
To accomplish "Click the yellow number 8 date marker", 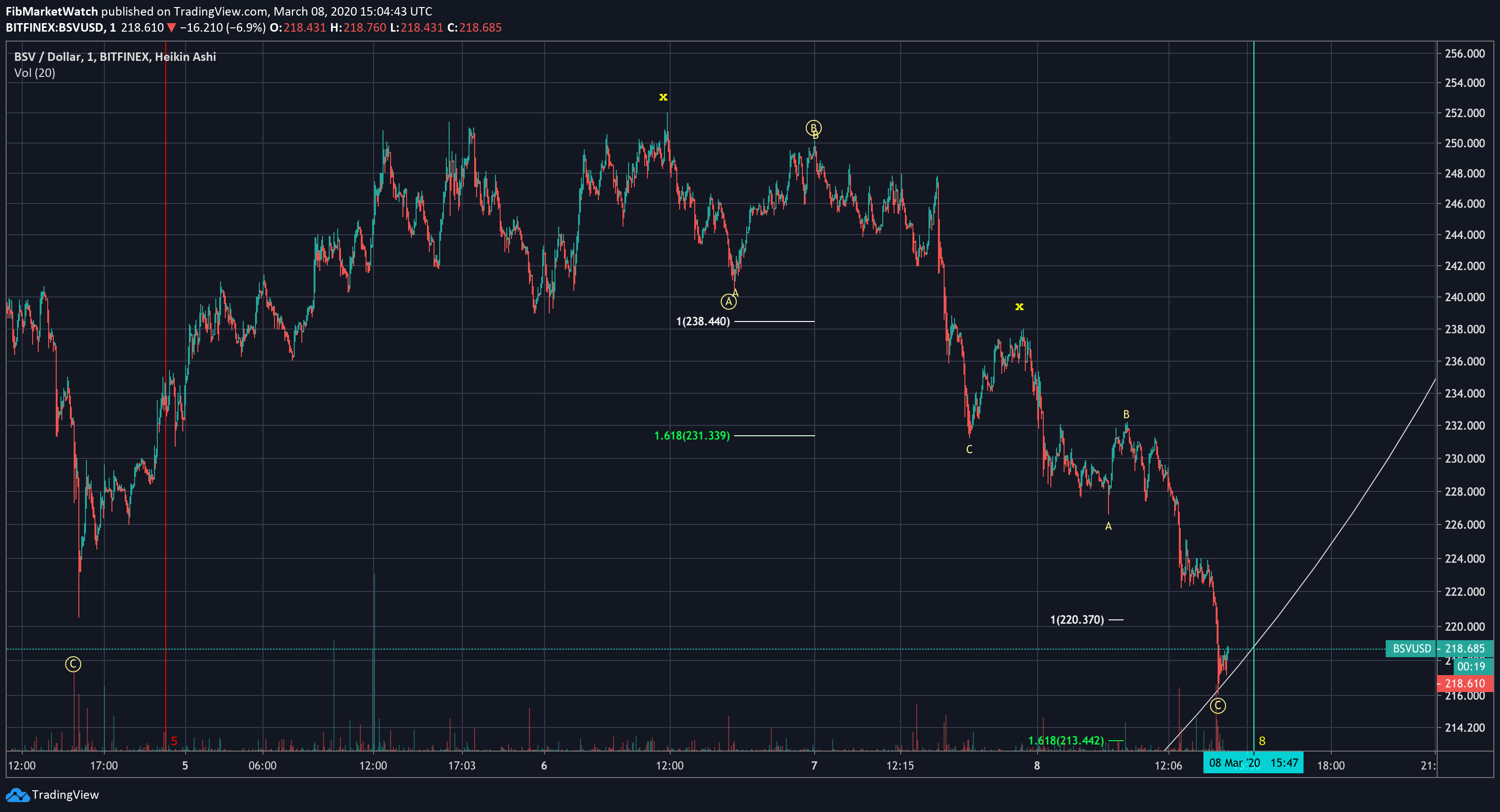I will click(x=1262, y=741).
